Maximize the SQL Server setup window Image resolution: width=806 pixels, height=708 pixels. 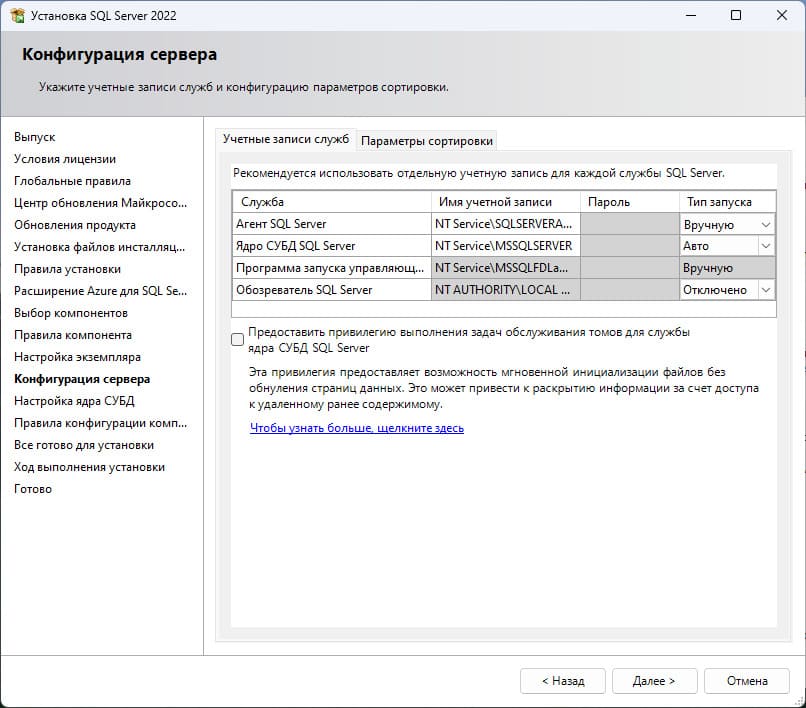(736, 15)
